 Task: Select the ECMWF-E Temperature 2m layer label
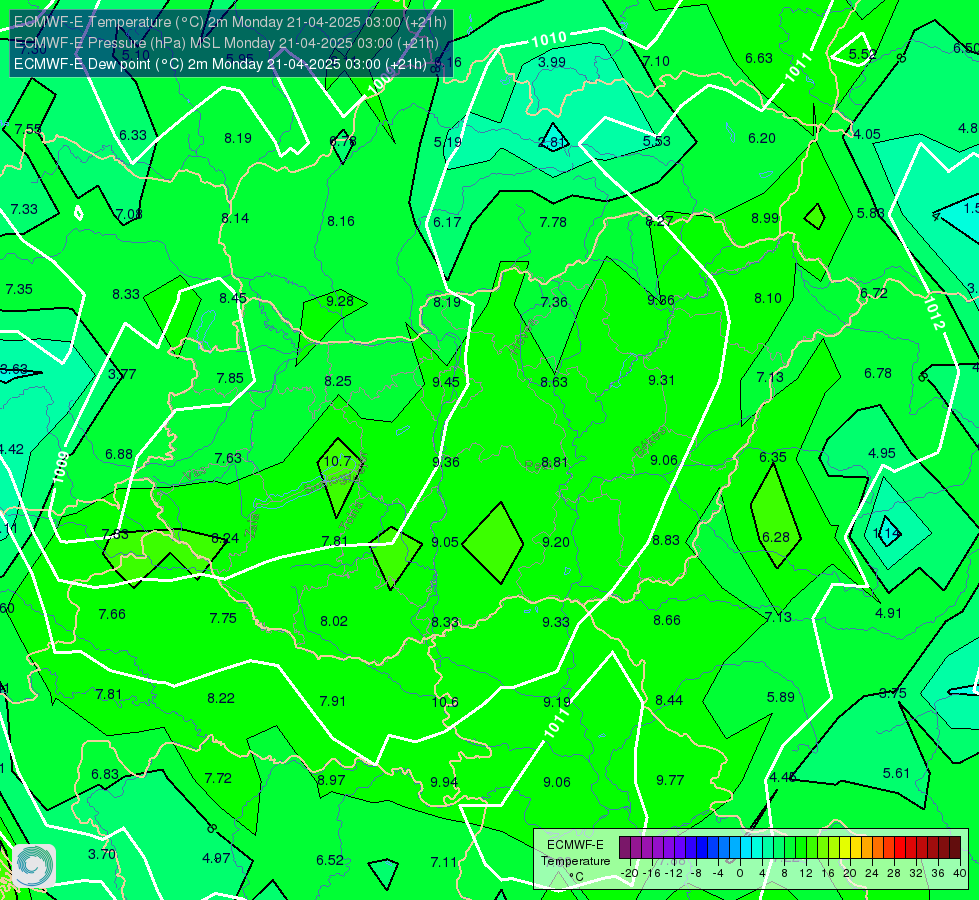pyautogui.click(x=230, y=22)
